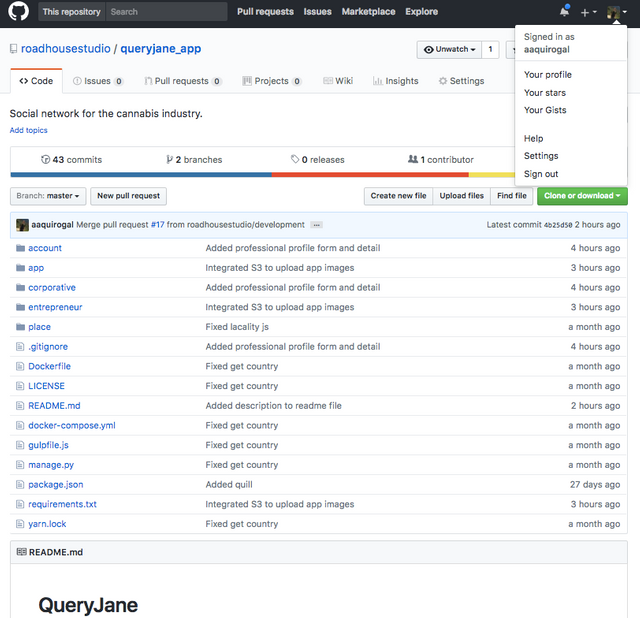Click the New pull request button
The height and width of the screenshot is (618, 640).
[128, 196]
